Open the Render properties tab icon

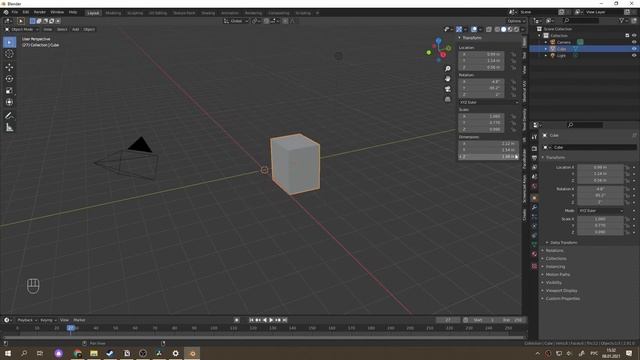pyautogui.click(x=534, y=149)
